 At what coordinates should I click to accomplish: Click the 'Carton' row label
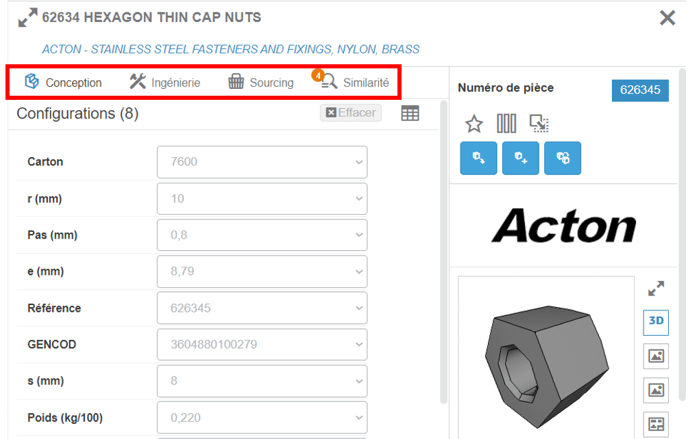45,162
